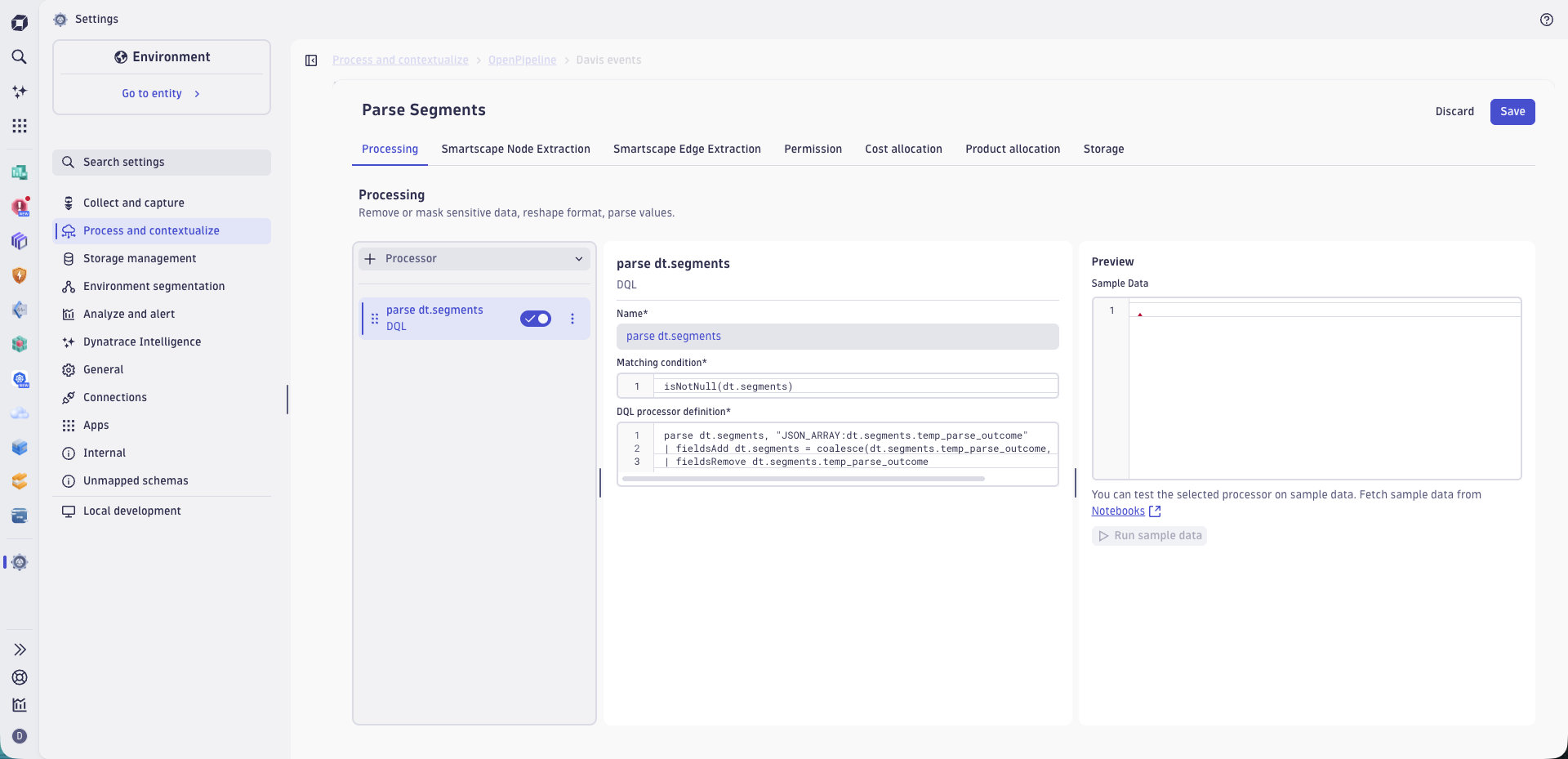Save the Parse Segments configuration
This screenshot has height=759, width=1568.
point(1512,111)
